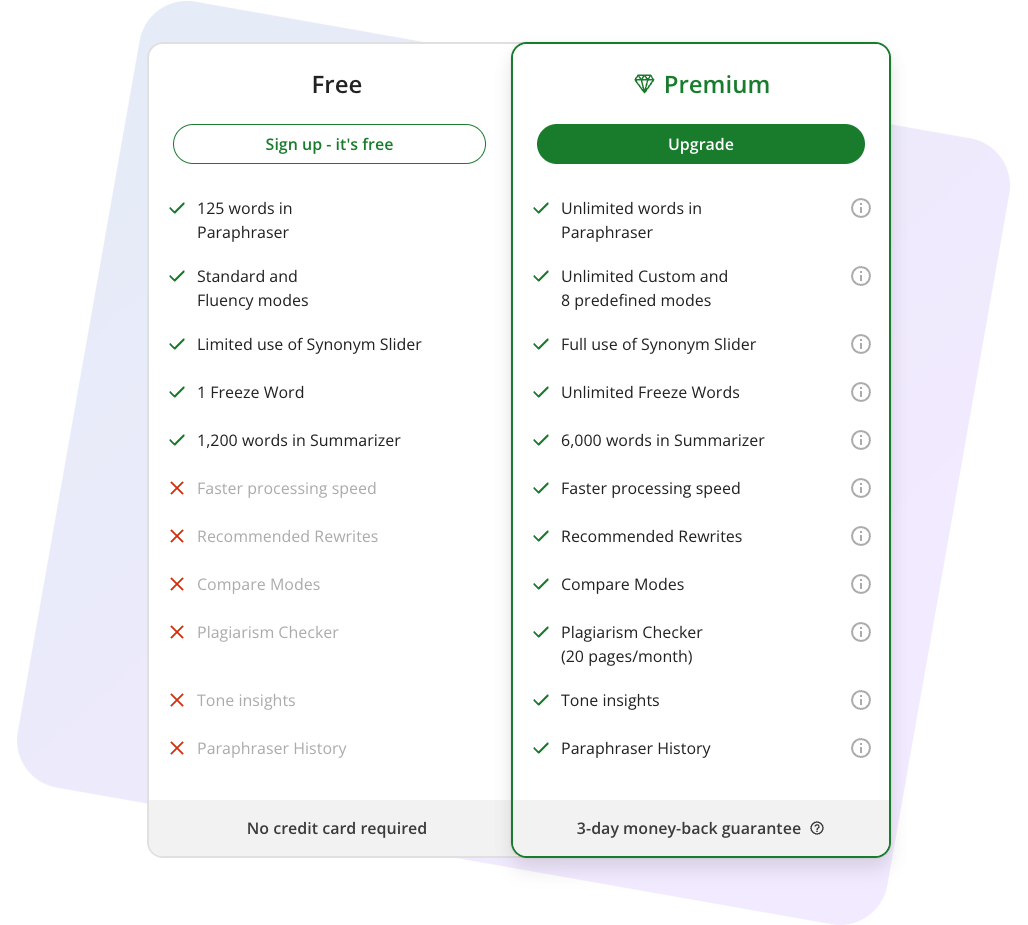The height and width of the screenshot is (925, 1028).
Task: Click the checkmark next to 125 words in Paraphraser
Action: click(178, 208)
